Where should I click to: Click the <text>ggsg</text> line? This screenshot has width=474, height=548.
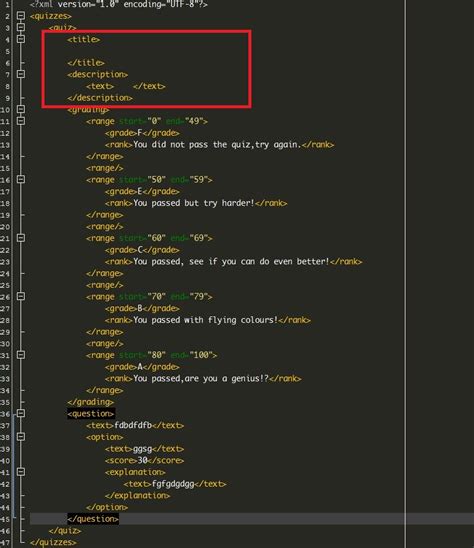[144, 449]
